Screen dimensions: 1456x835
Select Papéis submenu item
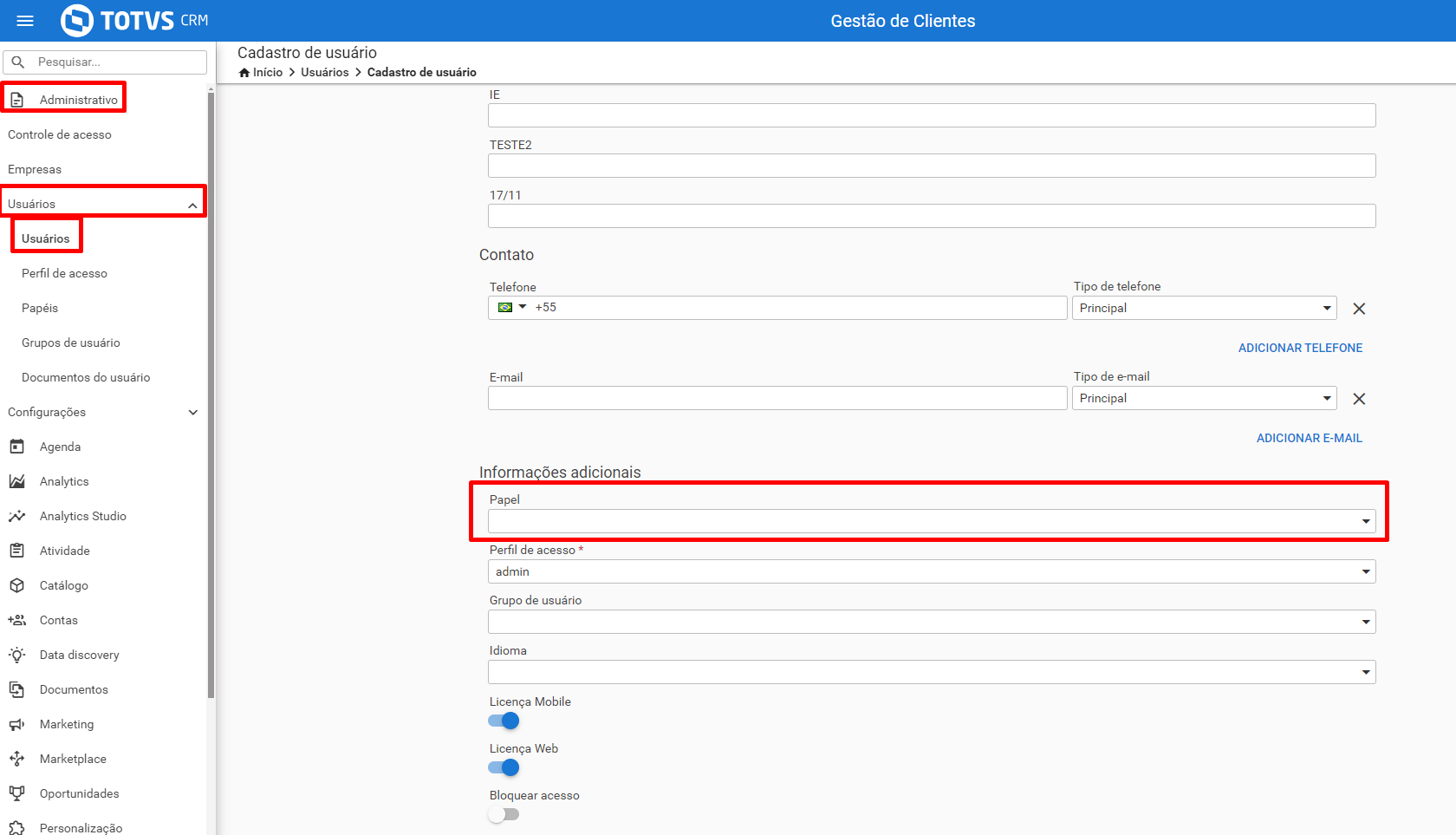40,308
